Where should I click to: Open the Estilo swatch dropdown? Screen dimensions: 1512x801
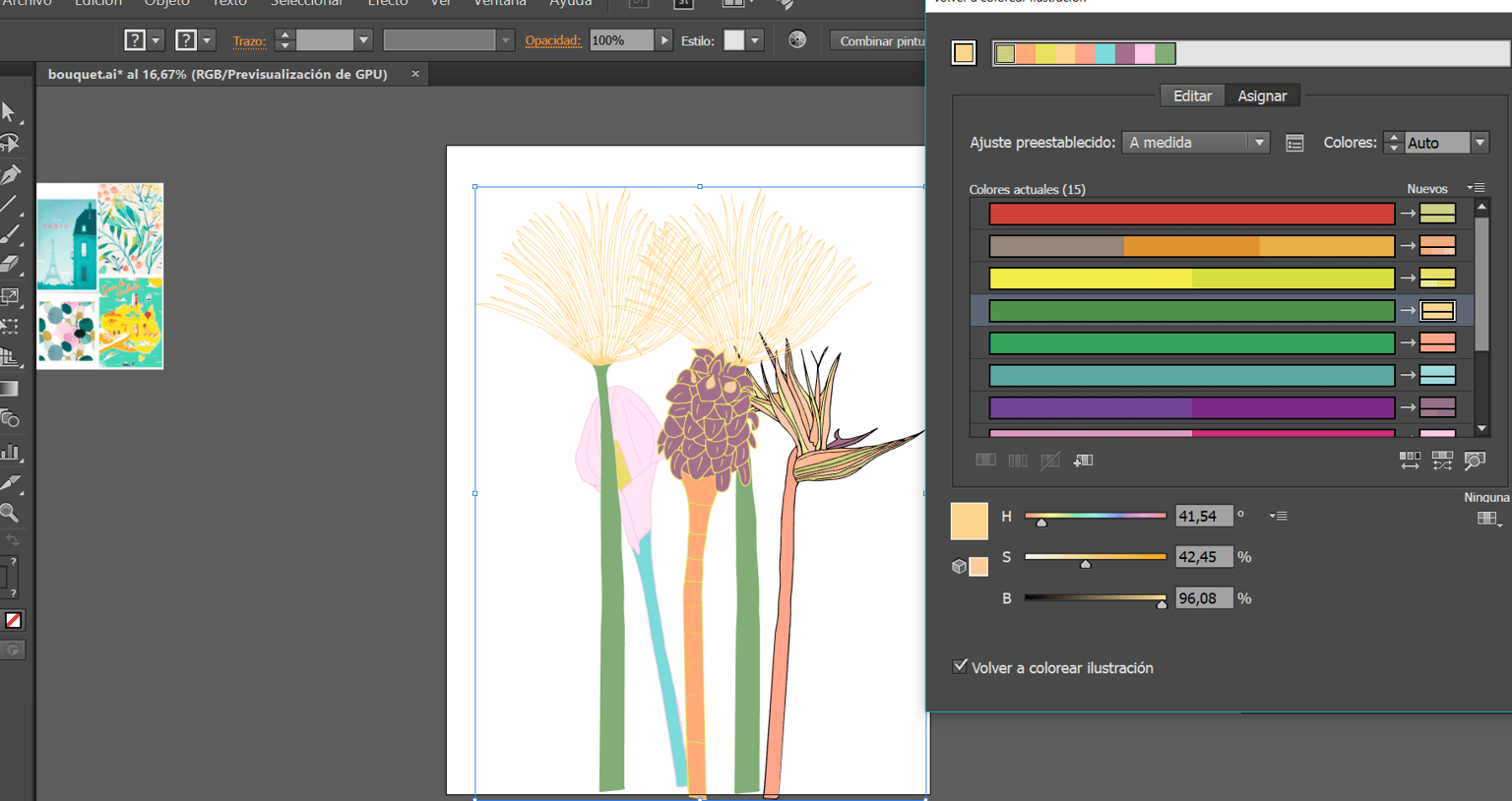[754, 40]
